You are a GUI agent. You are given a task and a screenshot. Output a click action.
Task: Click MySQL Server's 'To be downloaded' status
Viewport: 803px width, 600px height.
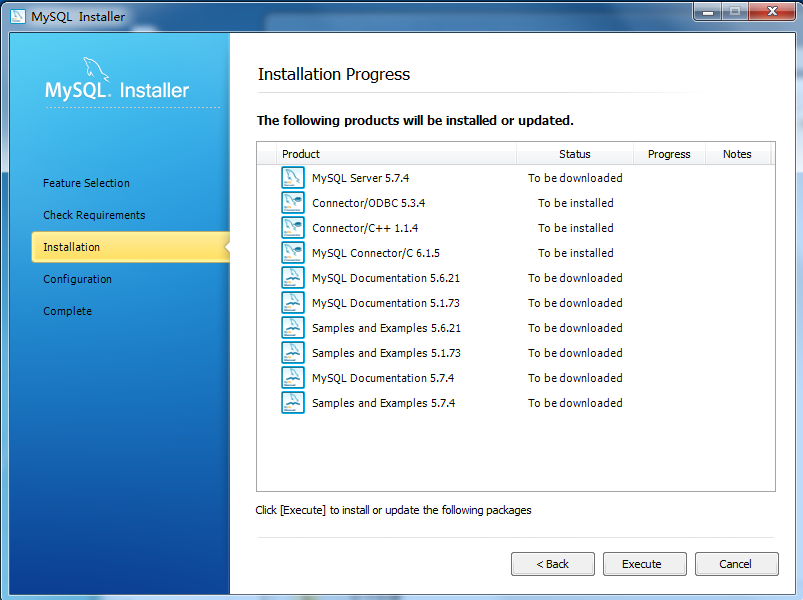575,178
